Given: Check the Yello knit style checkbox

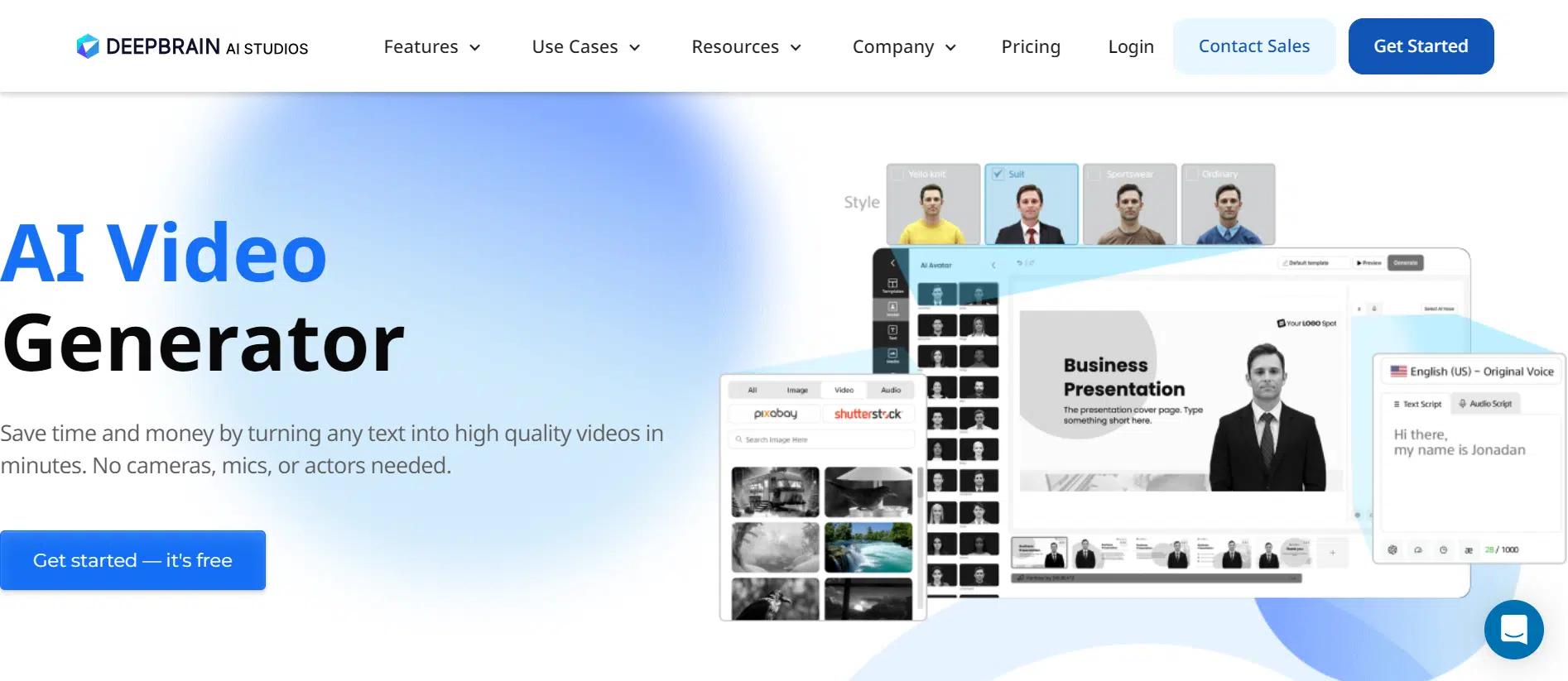Looking at the screenshot, I should 898,174.
